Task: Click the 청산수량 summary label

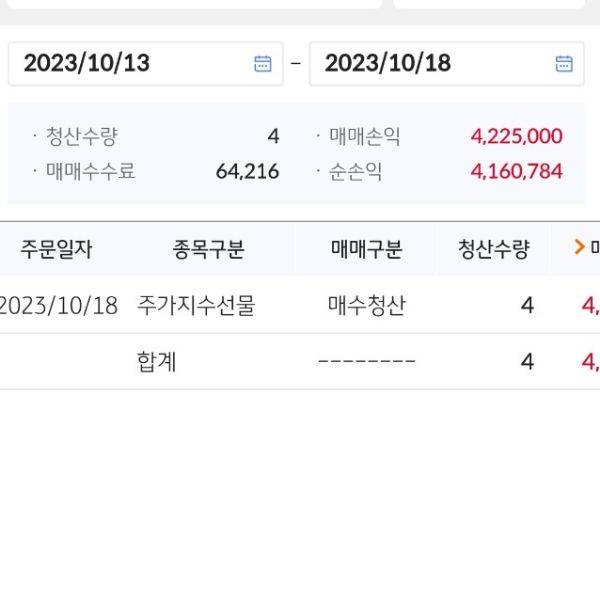Action: pos(81,137)
